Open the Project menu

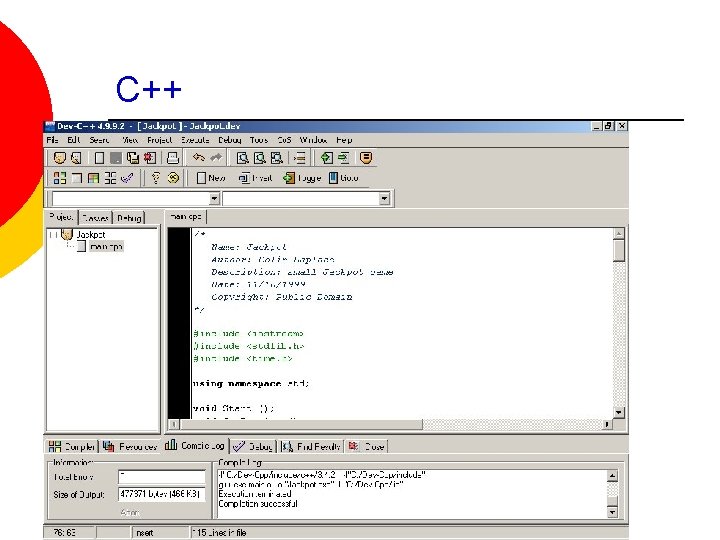pyautogui.click(x=159, y=140)
